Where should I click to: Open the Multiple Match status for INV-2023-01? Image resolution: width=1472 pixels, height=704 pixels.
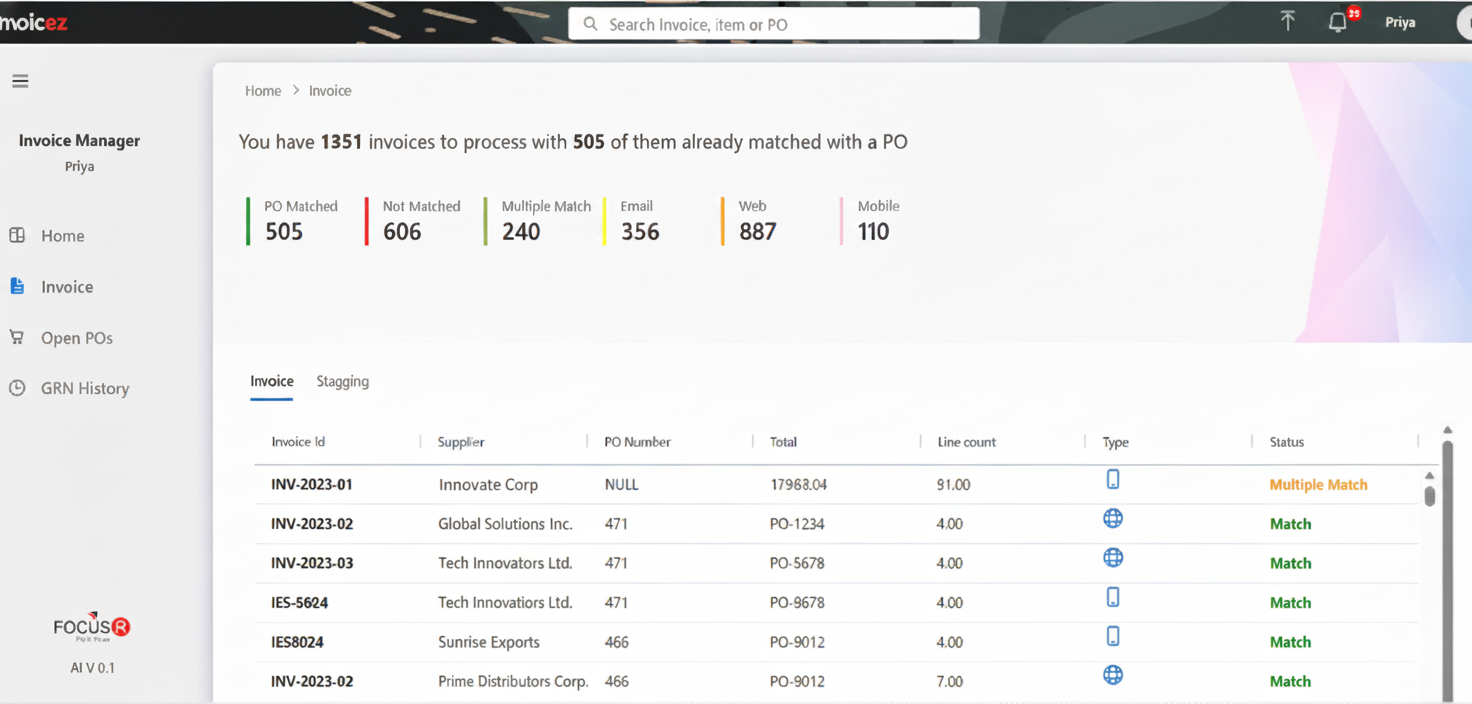[1318, 484]
